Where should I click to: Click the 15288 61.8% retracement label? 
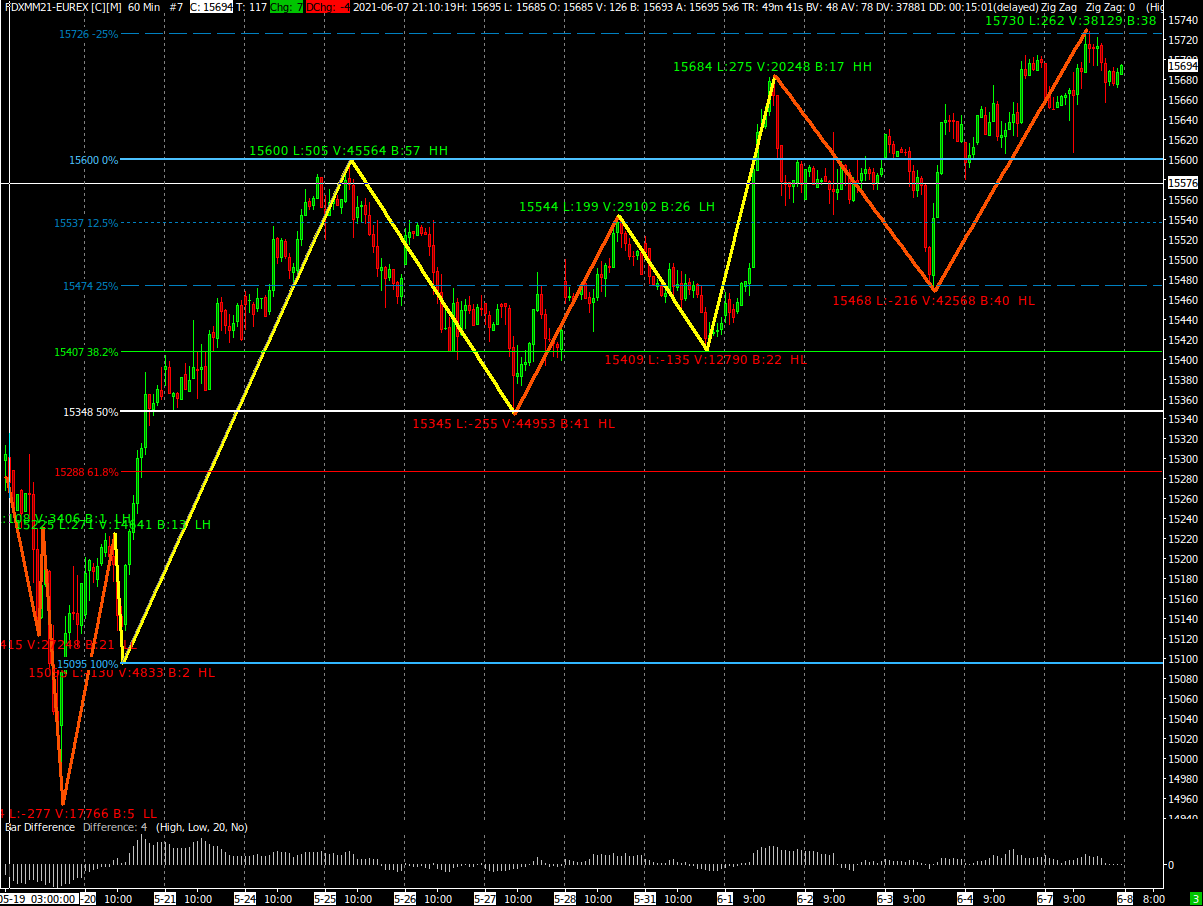(x=86, y=472)
